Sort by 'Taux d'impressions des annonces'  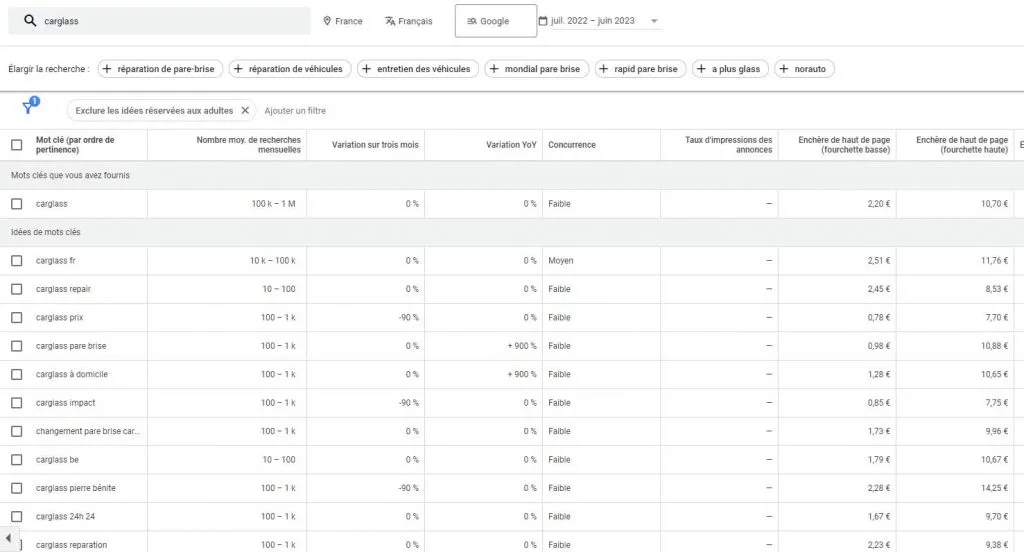click(728, 144)
